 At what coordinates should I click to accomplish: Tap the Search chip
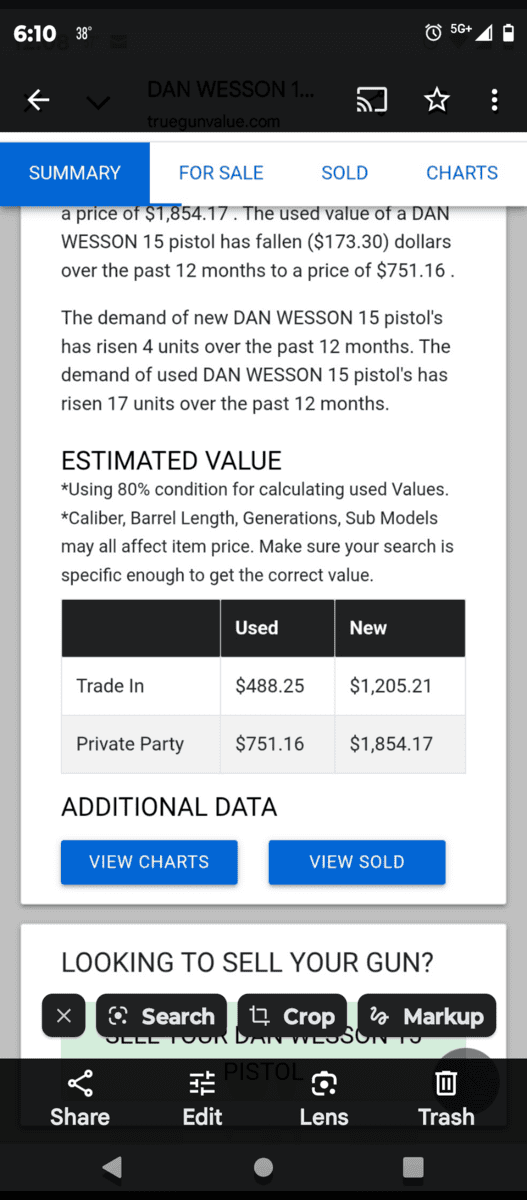pos(162,1016)
